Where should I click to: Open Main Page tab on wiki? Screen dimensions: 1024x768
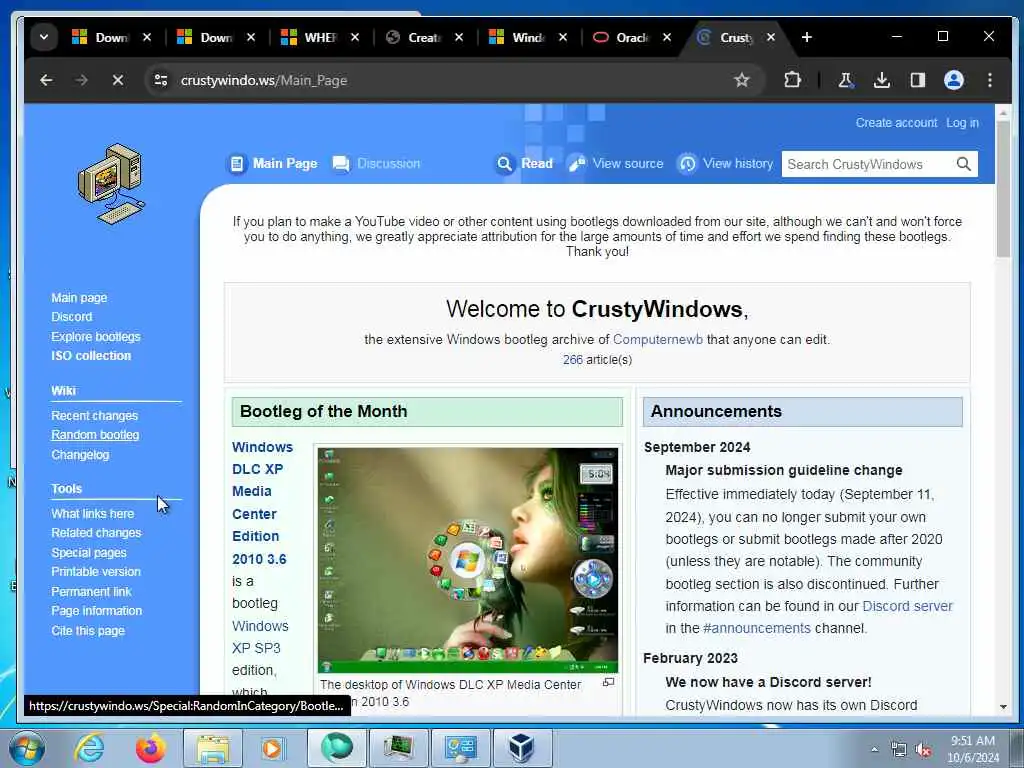coord(273,163)
